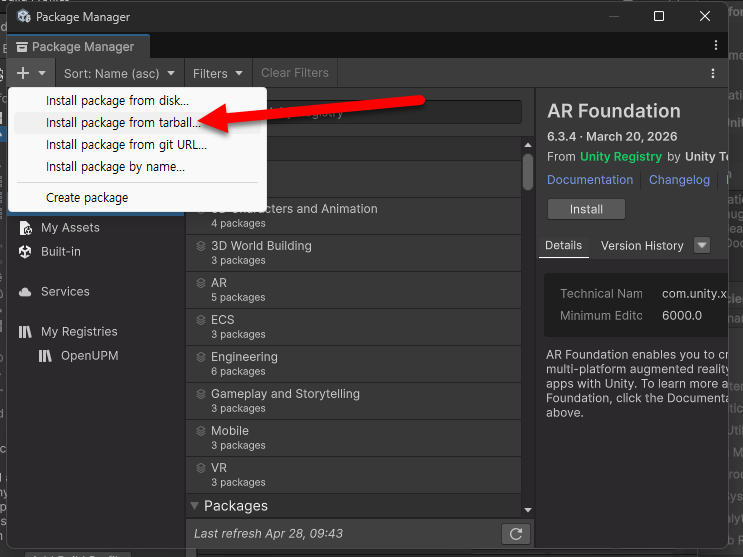Viewport: 743px width, 557px height.
Task: Click the Package Manager tab archive icon
Action: point(21,47)
